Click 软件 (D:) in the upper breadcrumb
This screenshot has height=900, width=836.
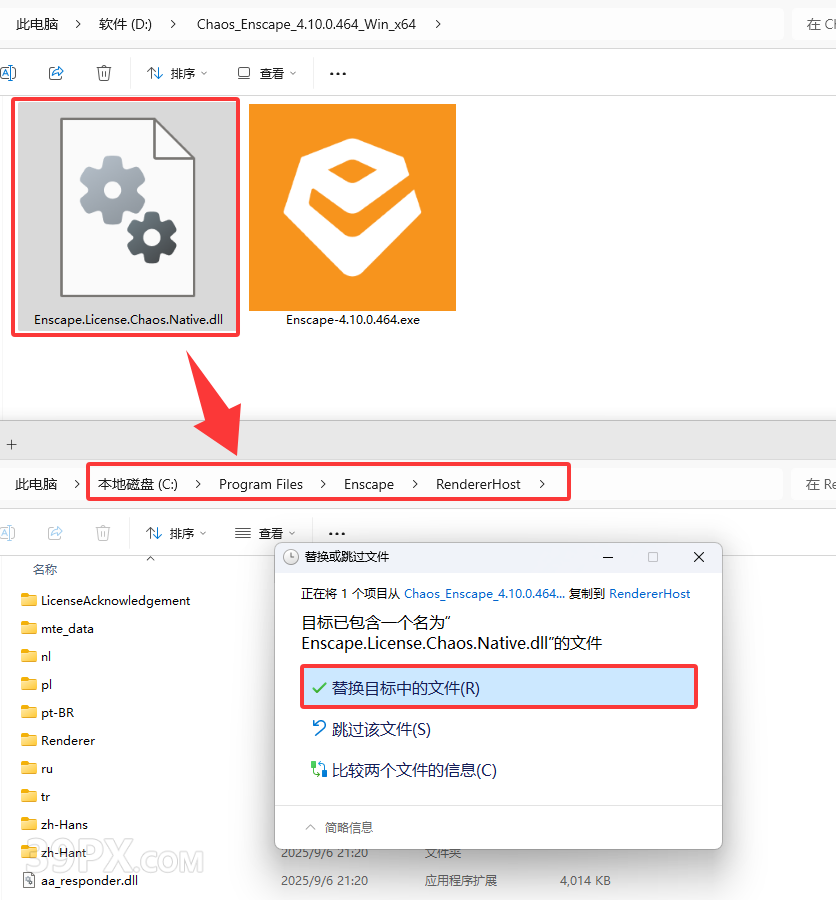click(125, 24)
